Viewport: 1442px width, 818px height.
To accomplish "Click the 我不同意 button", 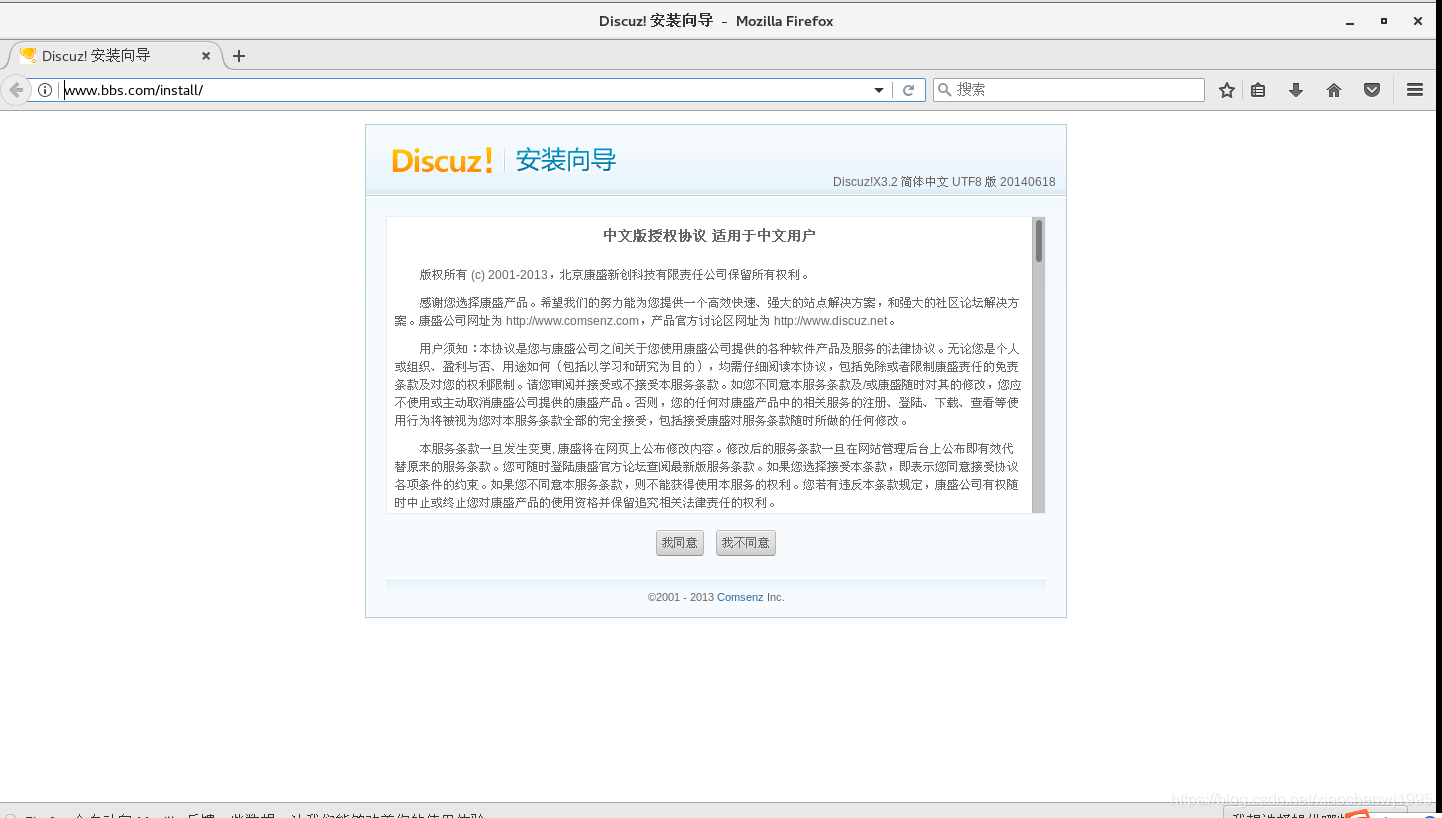I will [746, 543].
